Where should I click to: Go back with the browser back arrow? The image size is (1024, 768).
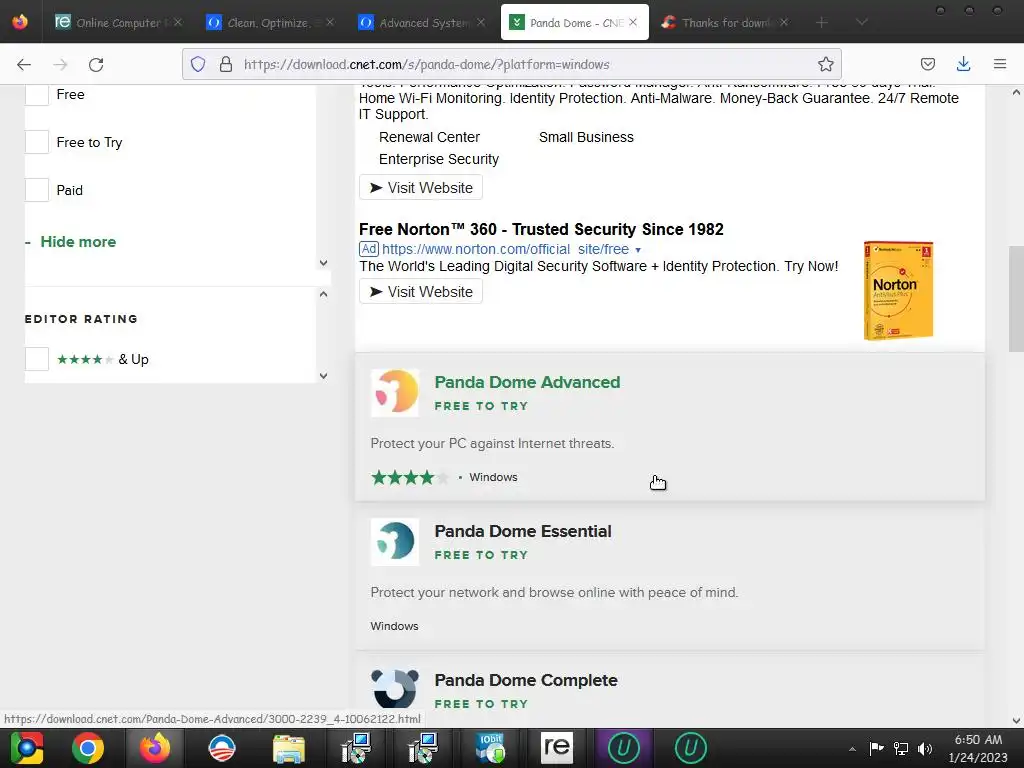point(24,64)
